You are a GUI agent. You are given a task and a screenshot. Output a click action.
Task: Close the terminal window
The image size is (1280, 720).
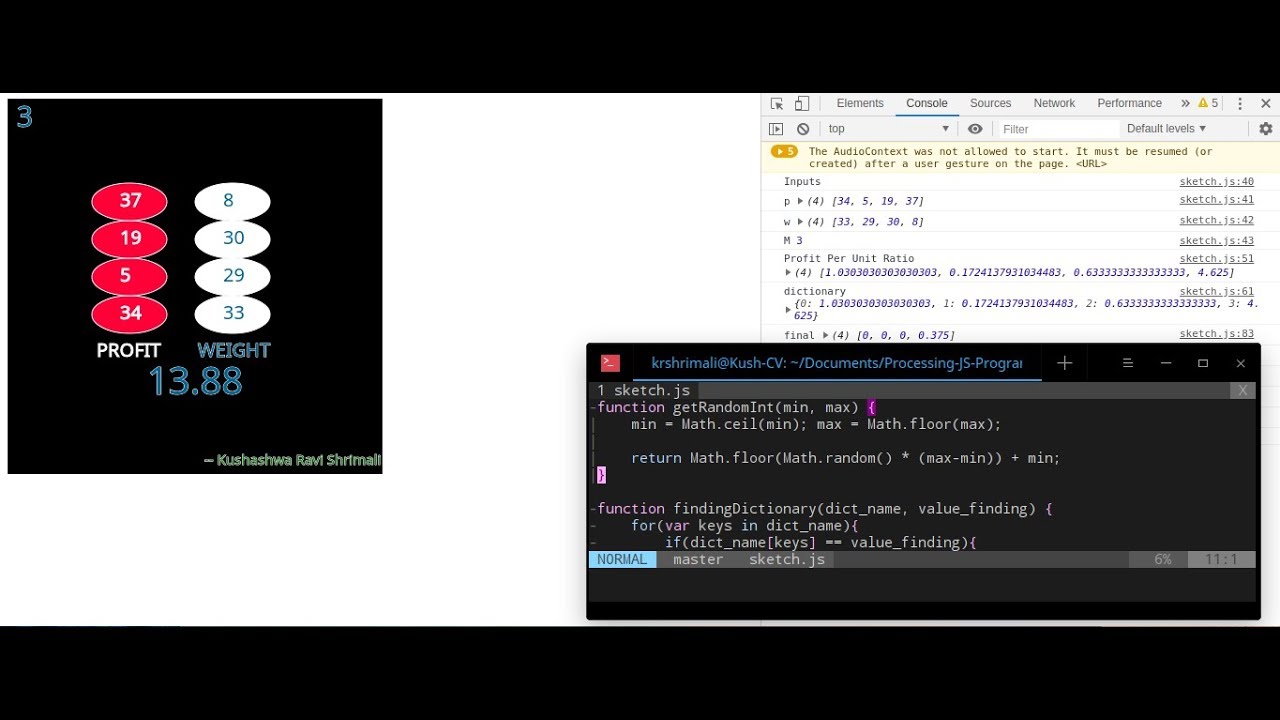tap(1241, 363)
